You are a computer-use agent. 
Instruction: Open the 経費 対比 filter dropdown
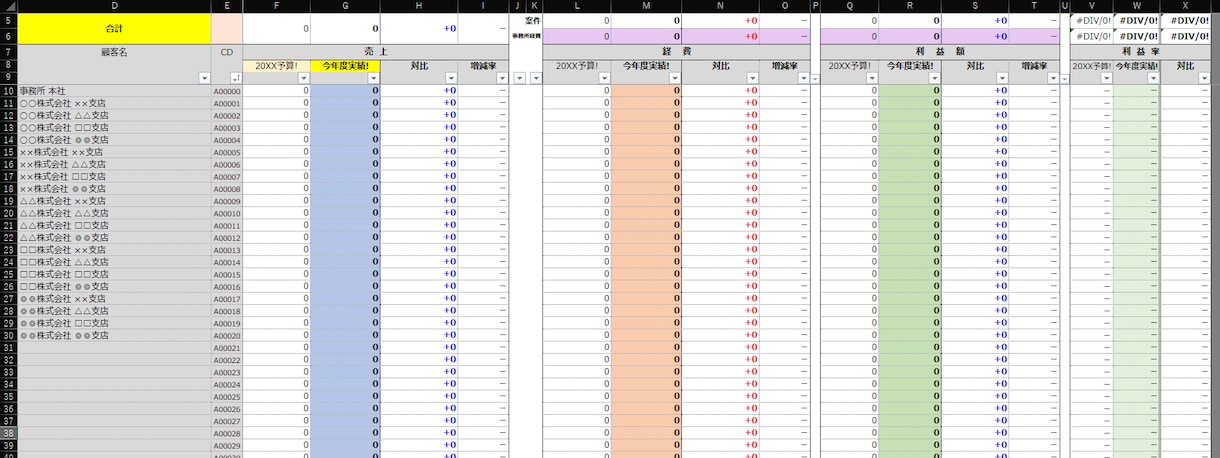[x=752, y=78]
